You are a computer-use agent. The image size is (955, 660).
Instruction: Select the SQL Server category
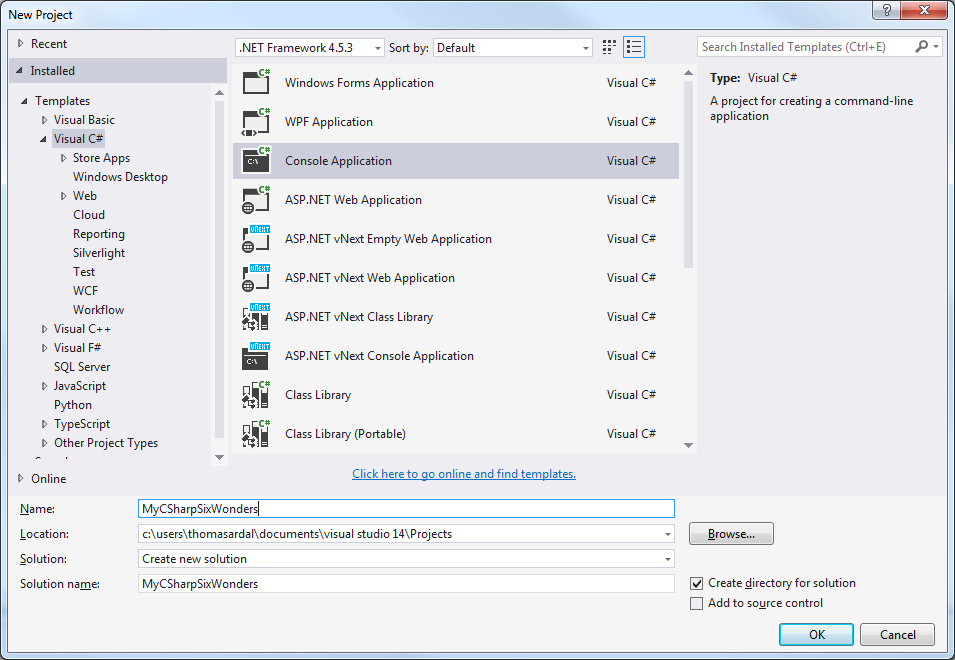(x=82, y=367)
